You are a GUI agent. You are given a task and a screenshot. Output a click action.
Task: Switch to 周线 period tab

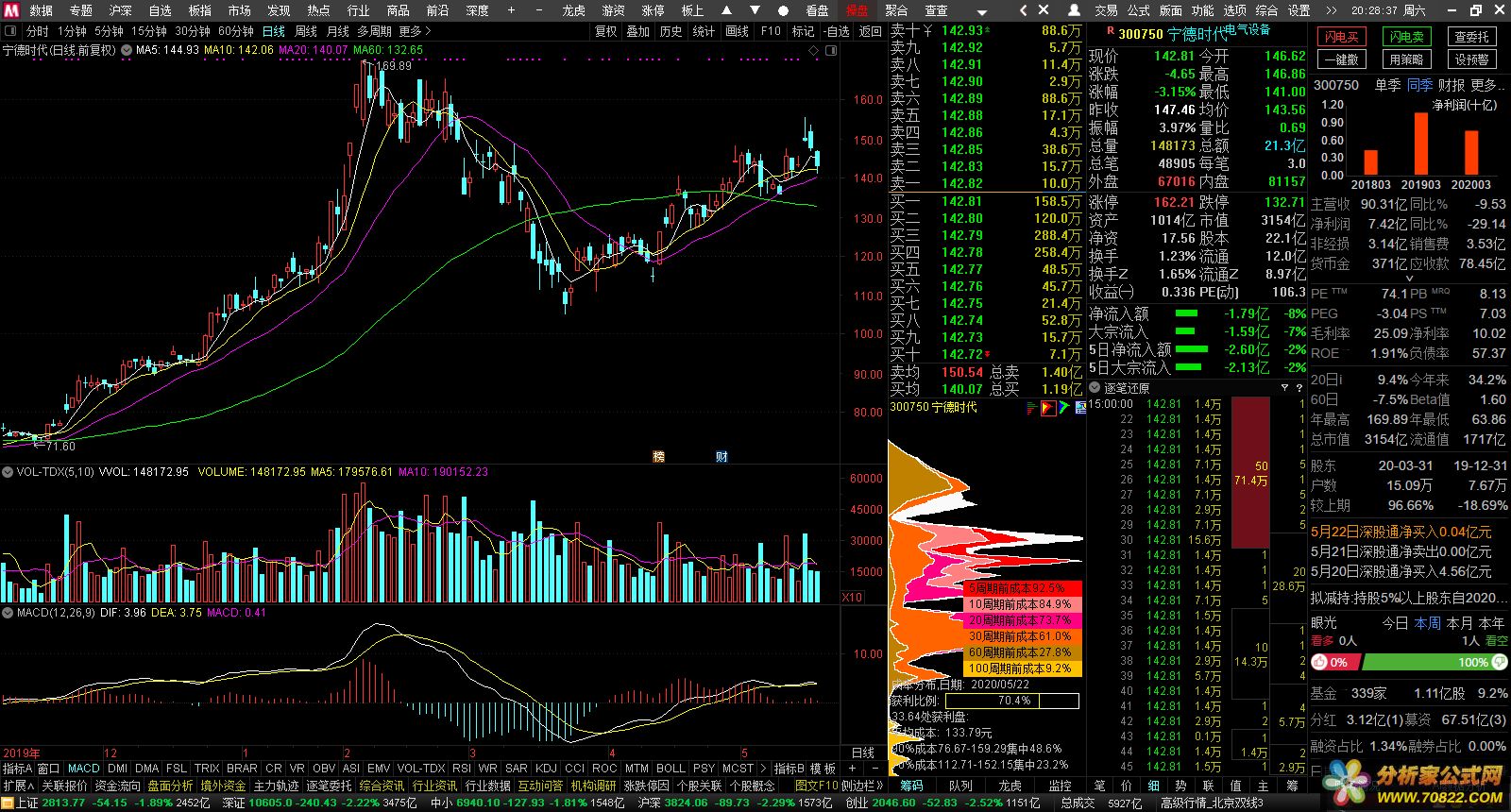tap(306, 31)
